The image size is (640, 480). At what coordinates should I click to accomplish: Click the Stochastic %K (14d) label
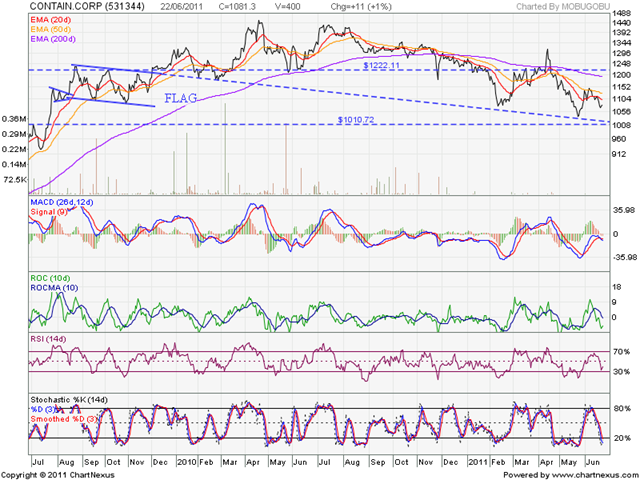(69, 400)
